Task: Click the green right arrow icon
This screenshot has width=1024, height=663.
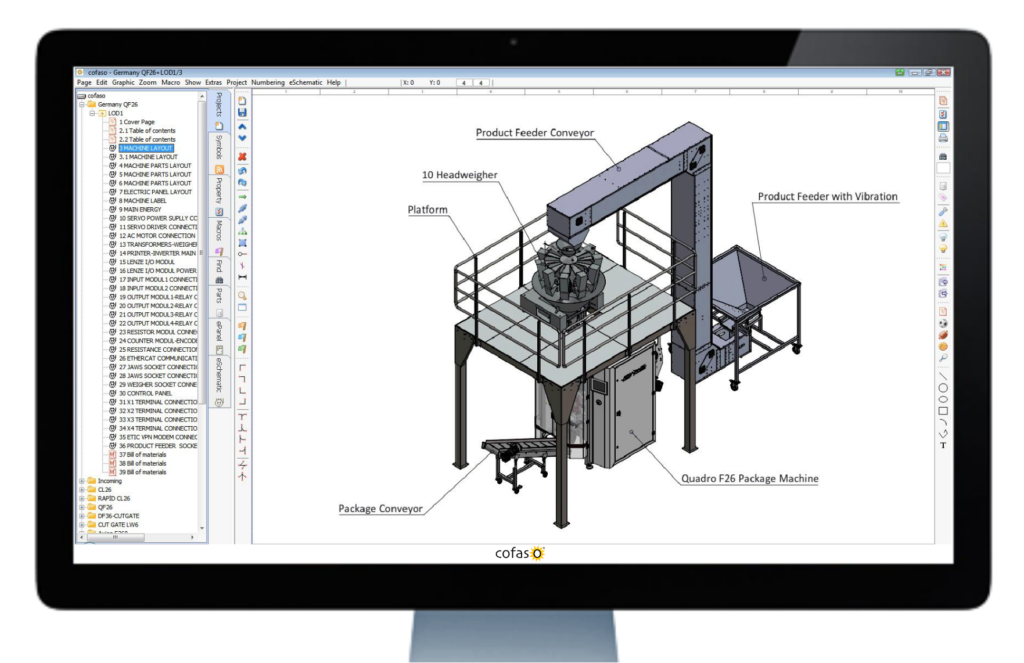Action: pyautogui.click(x=242, y=197)
